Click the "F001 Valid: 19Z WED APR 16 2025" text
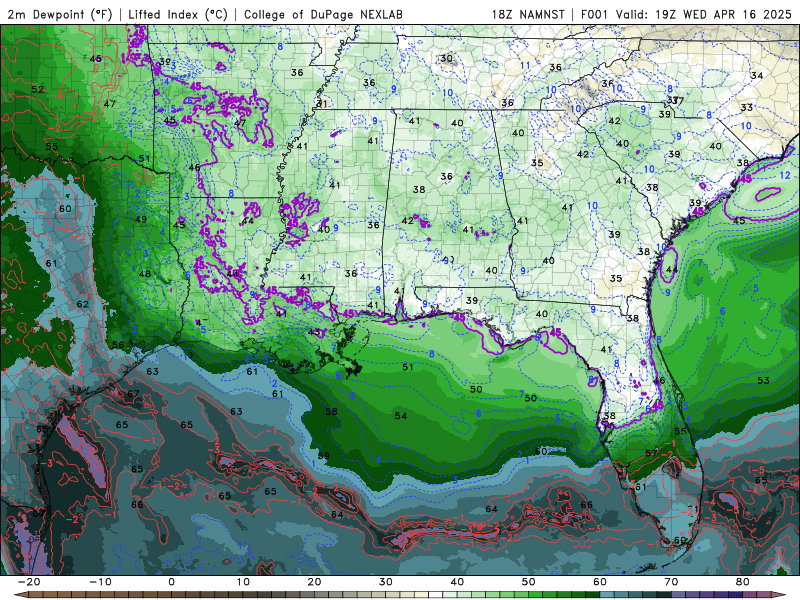This screenshot has width=800, height=600. [686, 14]
